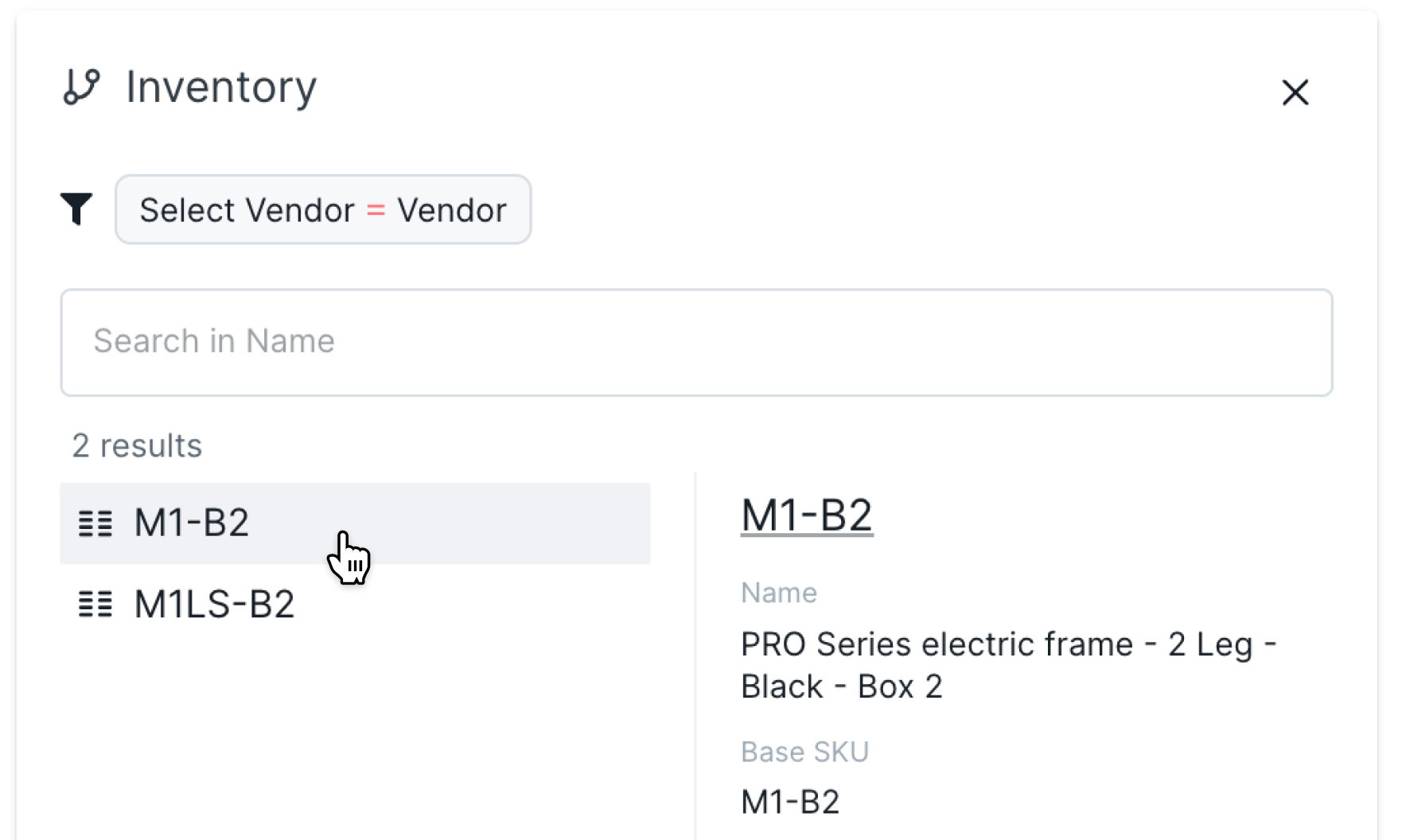The height and width of the screenshot is (840, 1402).
Task: Click the Vendor value in filter chip
Action: 451,211
